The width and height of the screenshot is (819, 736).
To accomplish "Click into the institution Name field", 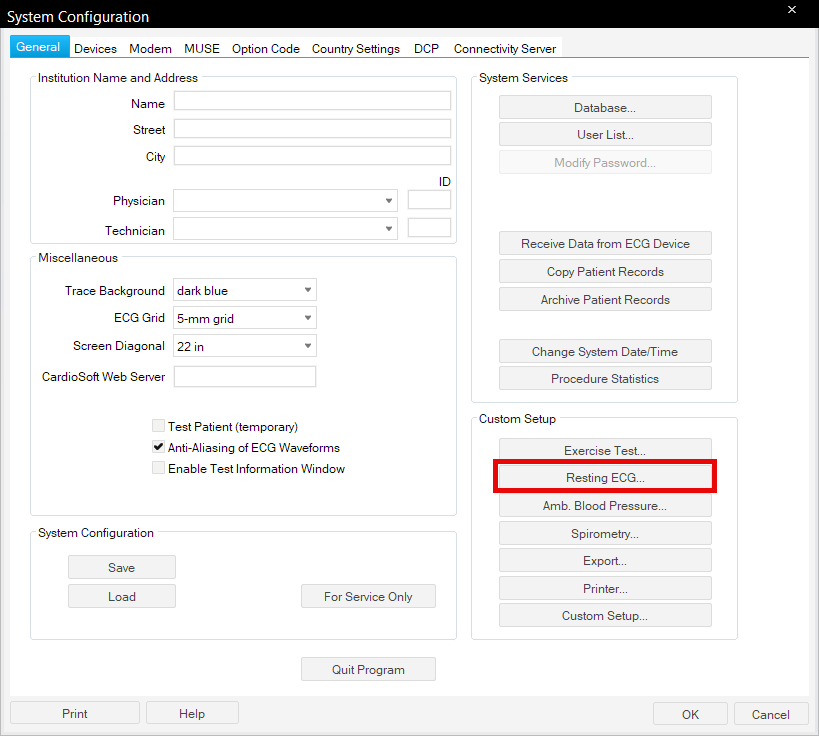I will point(312,101).
